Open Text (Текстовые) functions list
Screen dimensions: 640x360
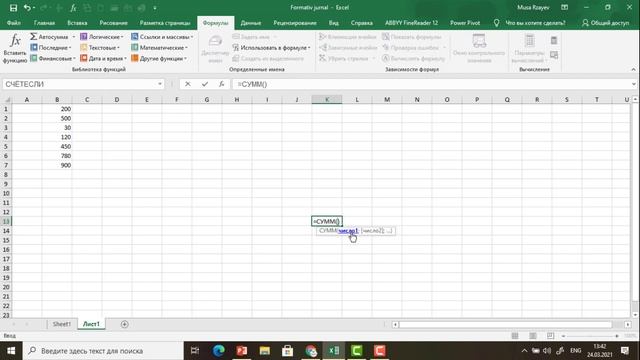(x=100, y=47)
